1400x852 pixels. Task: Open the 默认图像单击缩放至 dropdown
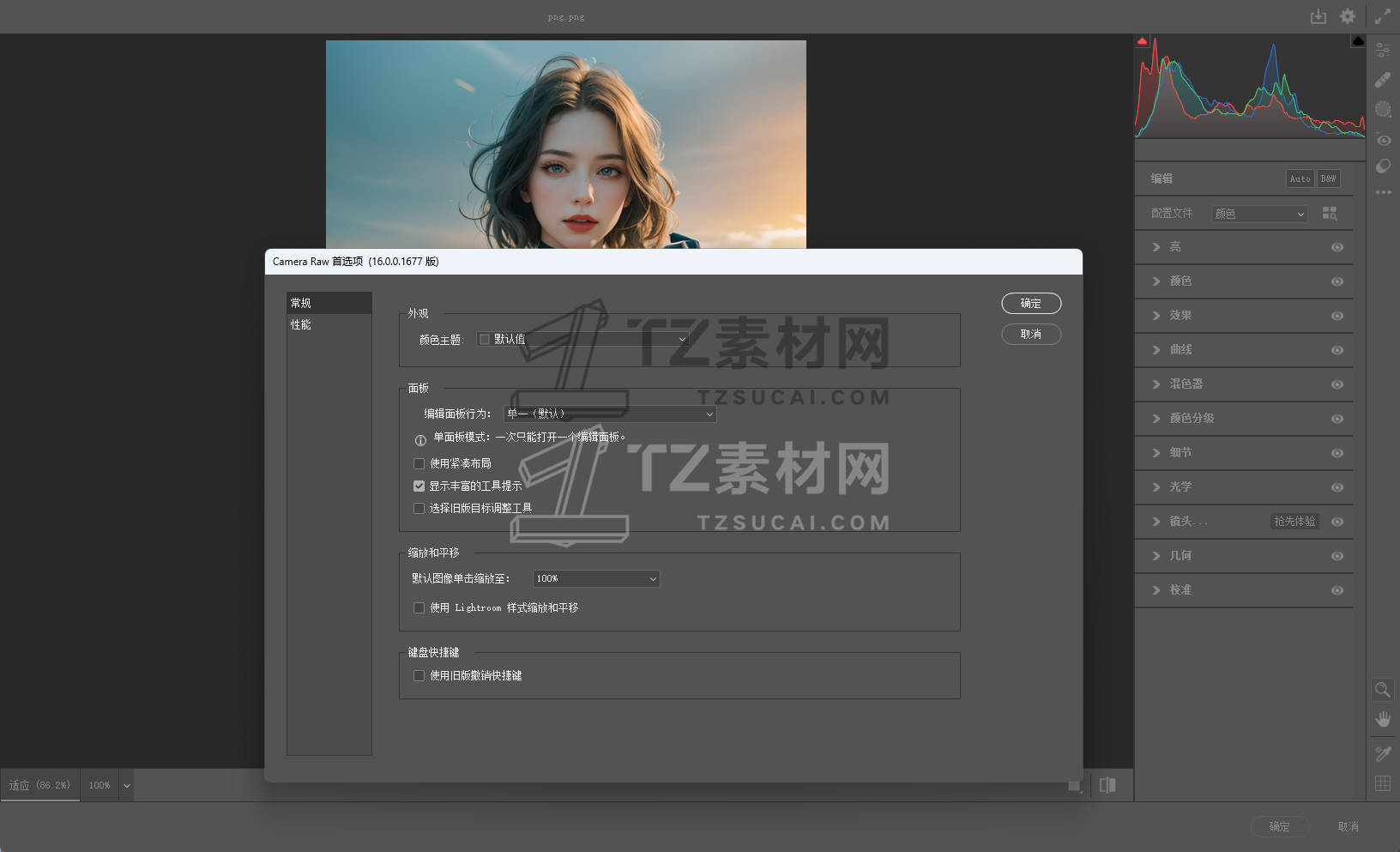(x=596, y=578)
